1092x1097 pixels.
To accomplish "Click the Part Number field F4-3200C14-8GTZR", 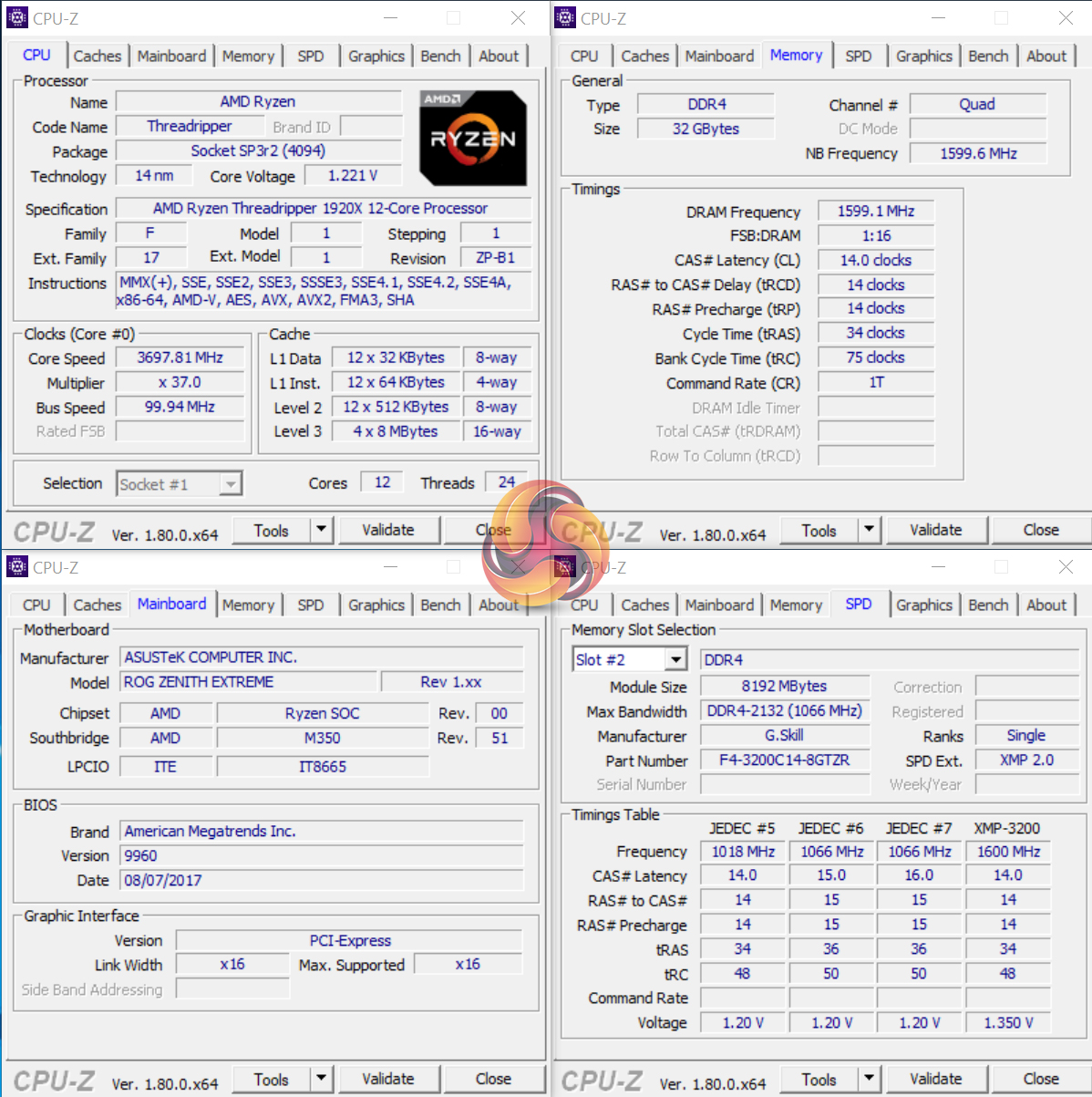I will point(784,760).
